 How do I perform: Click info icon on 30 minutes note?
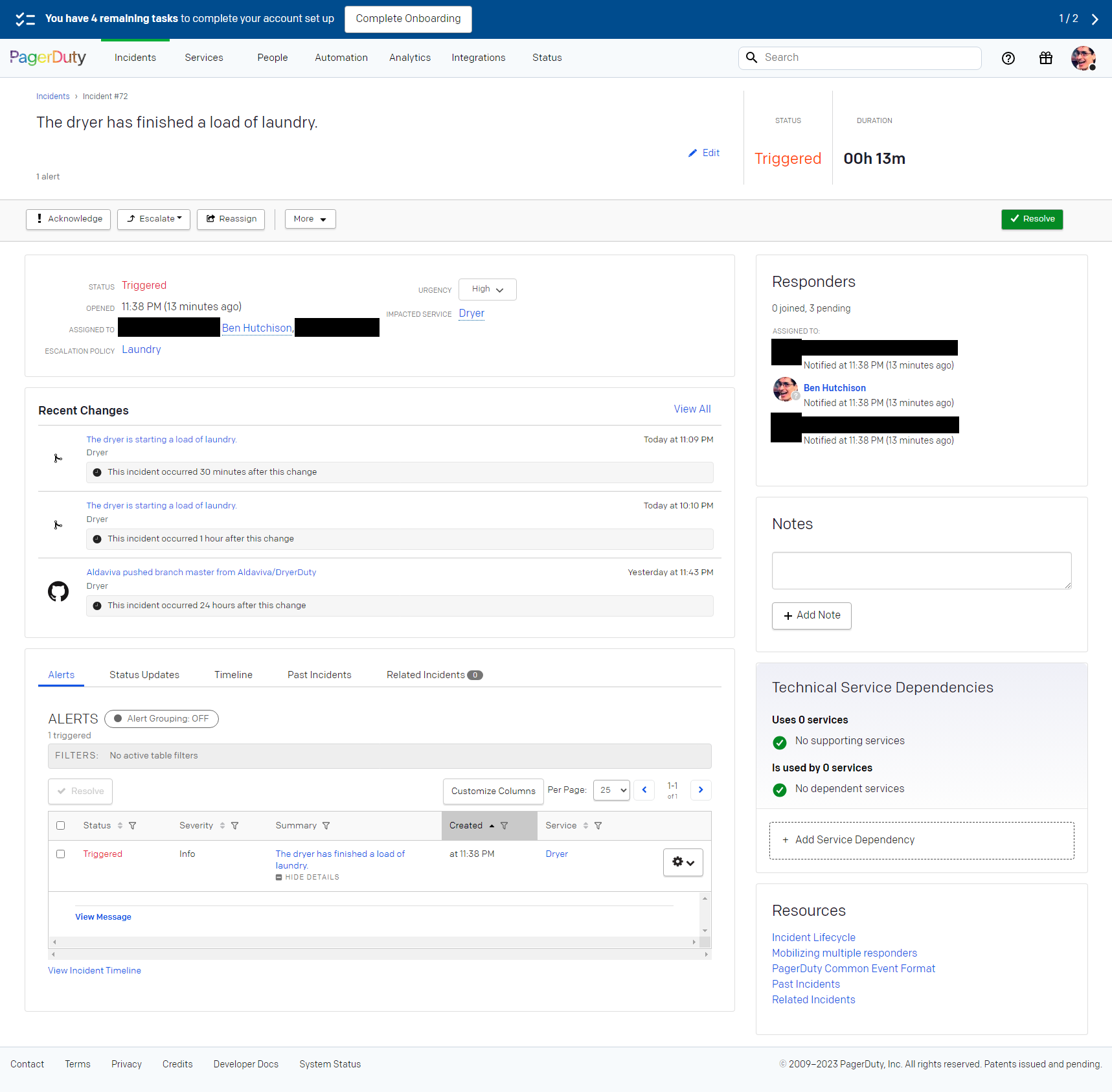(97, 472)
